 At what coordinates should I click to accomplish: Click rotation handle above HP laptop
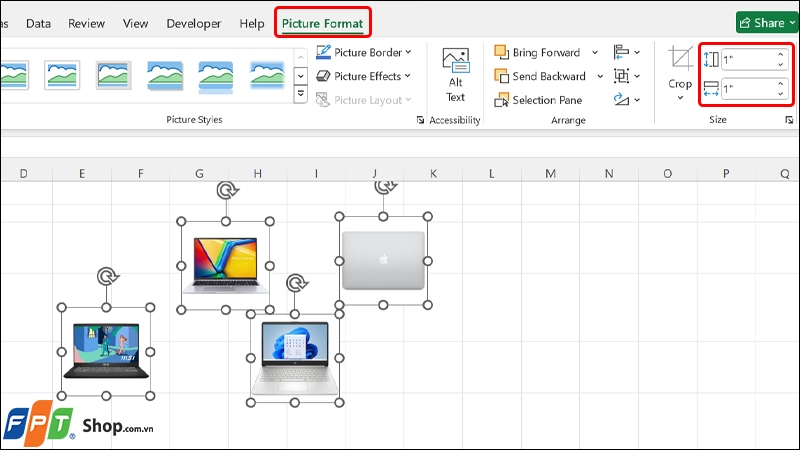point(296,283)
